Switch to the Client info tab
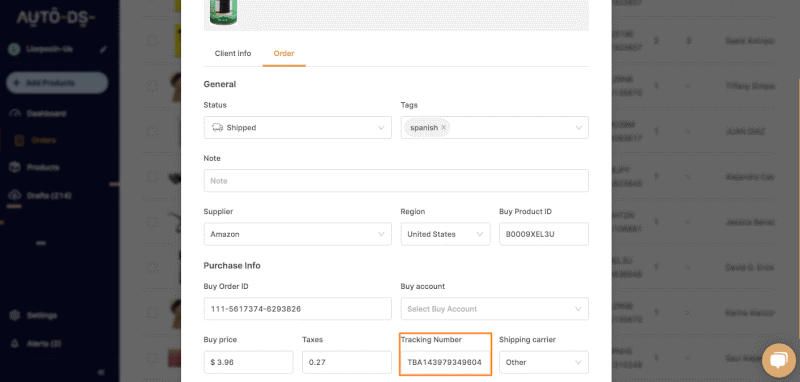 233,53
